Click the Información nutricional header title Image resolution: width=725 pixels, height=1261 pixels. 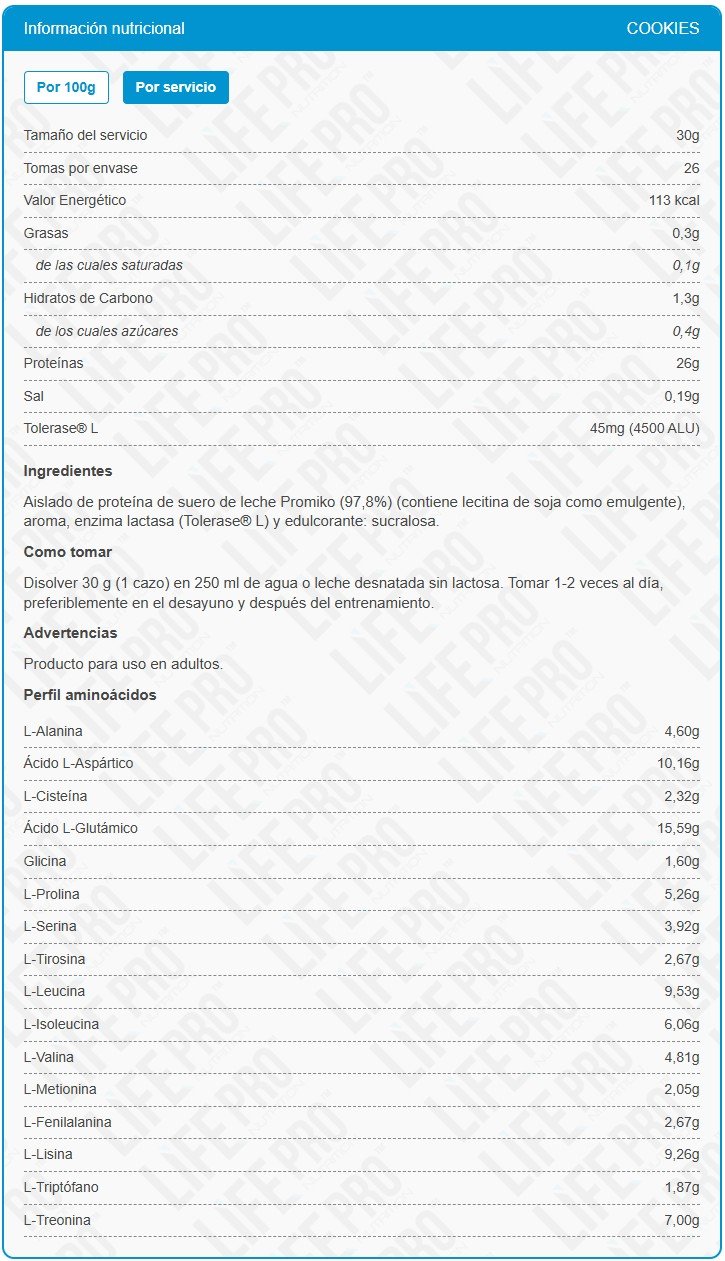pos(104,29)
